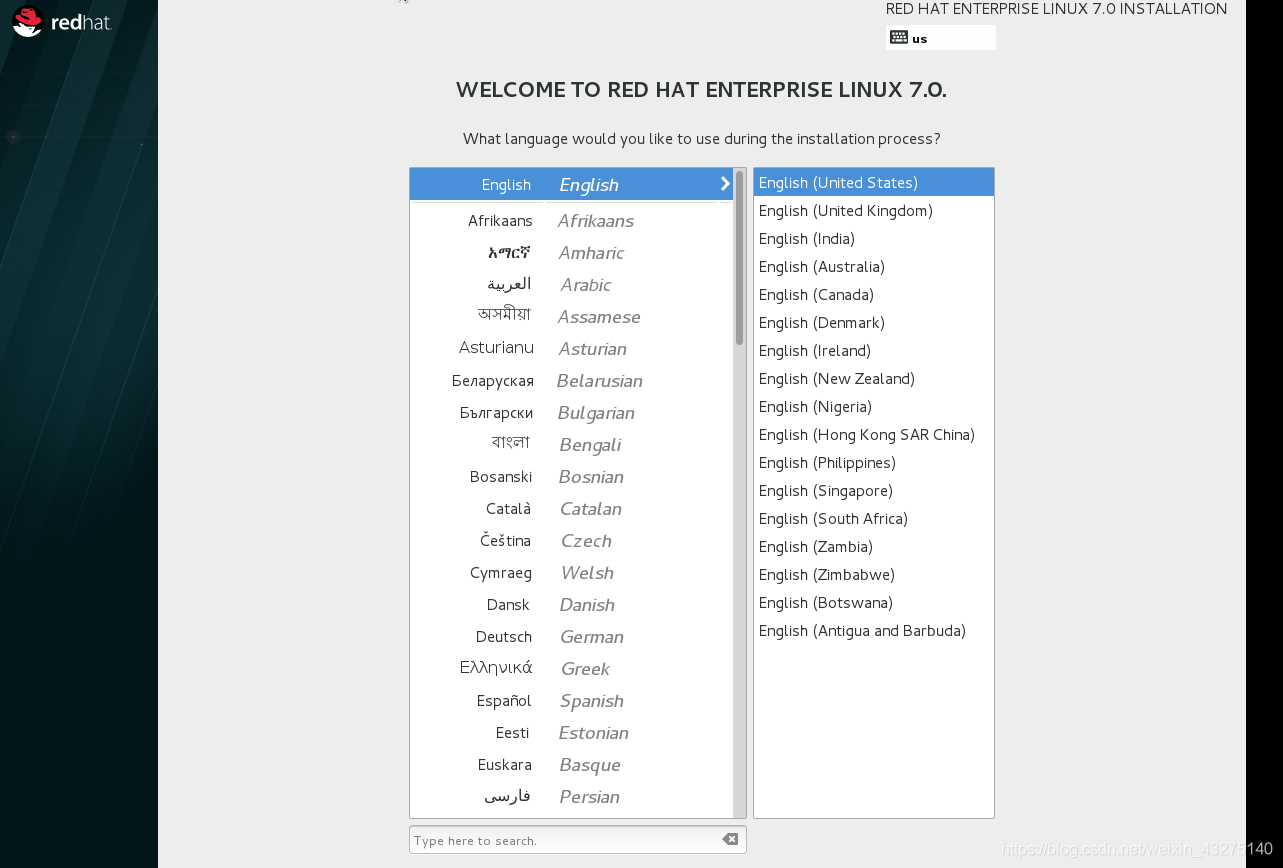Pick Bulgarian from the languages
1283x868 pixels.
click(571, 413)
